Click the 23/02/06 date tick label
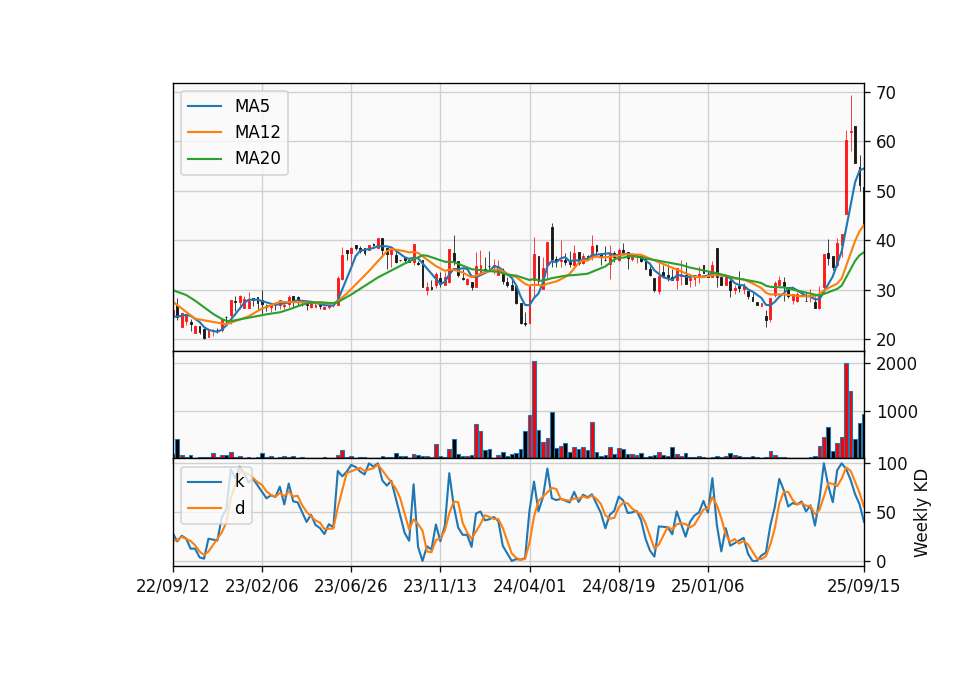This screenshot has width=960, height=690. [x=261, y=586]
